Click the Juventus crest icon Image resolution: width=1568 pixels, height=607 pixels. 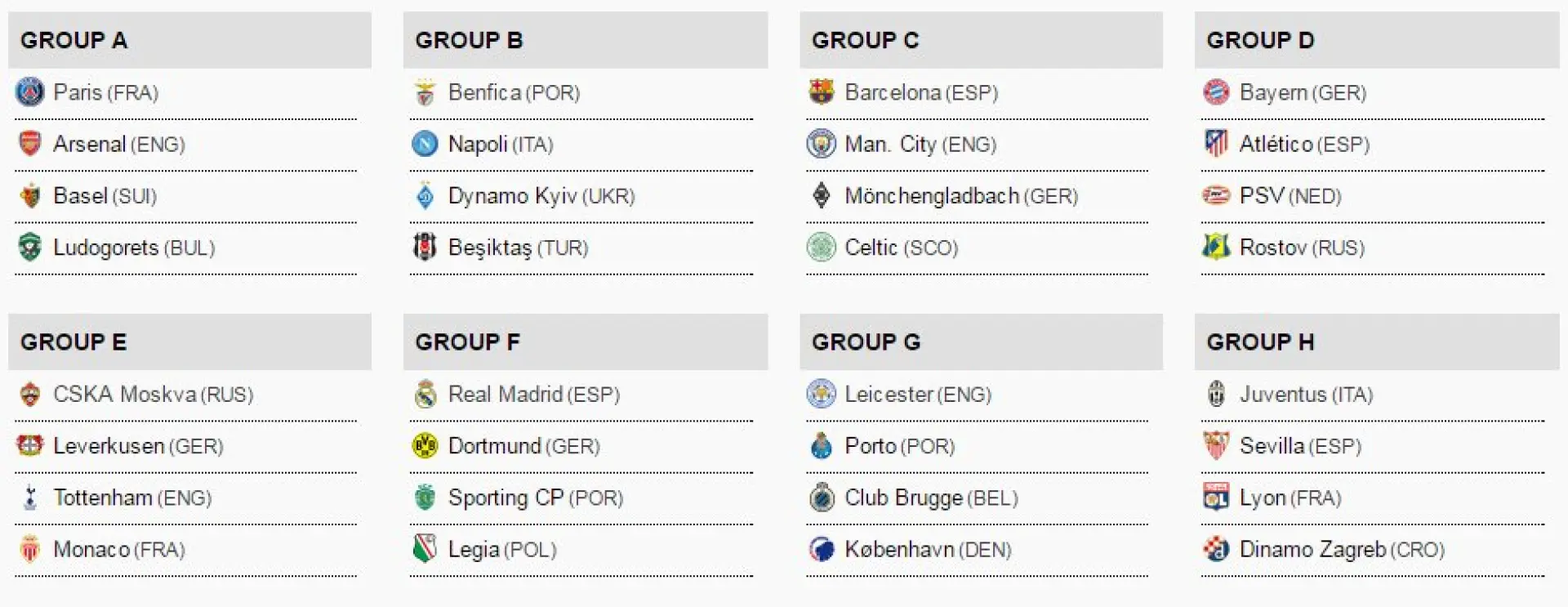[x=1216, y=394]
